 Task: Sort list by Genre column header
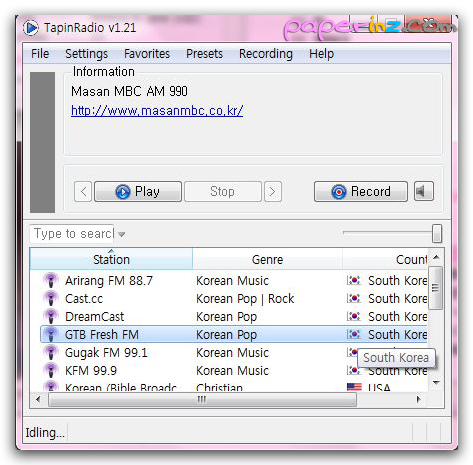267,259
